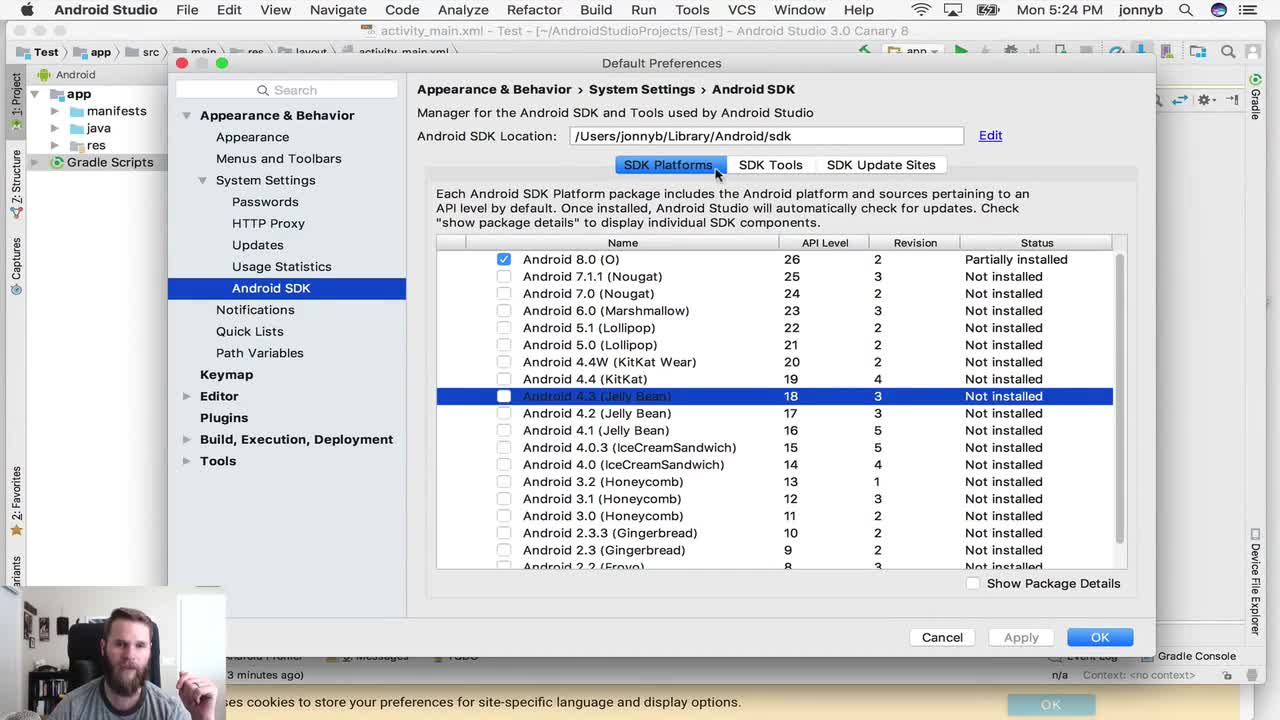
Task: Click the magnifier icon in preferences search
Action: (x=263, y=90)
